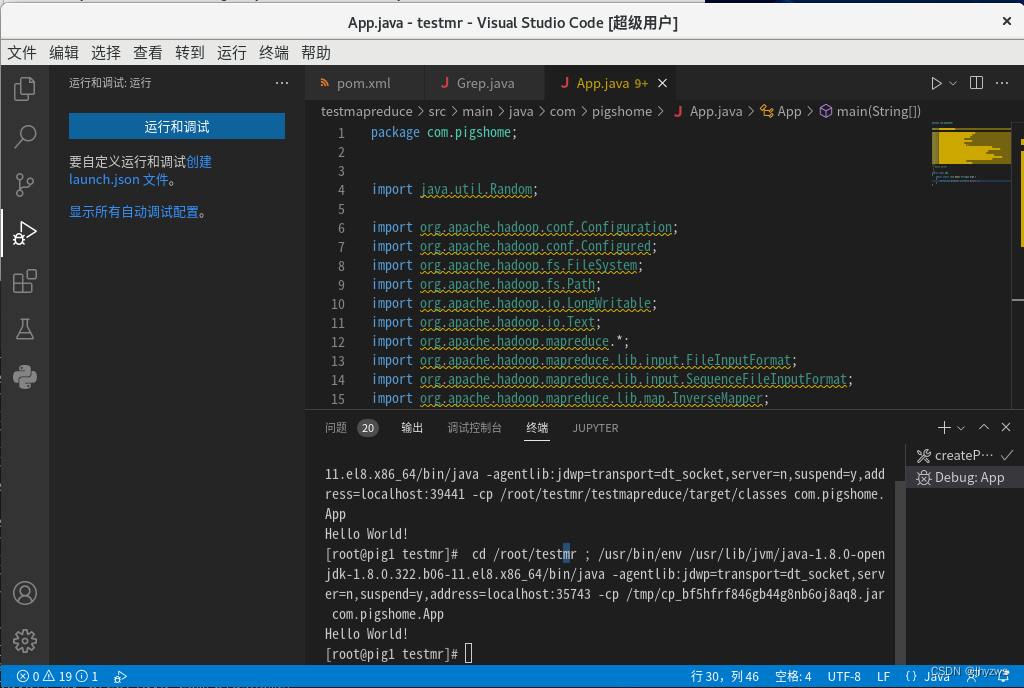This screenshot has height=688, width=1024.
Task: Expand the run options dropdown arrow
Action: [x=953, y=83]
